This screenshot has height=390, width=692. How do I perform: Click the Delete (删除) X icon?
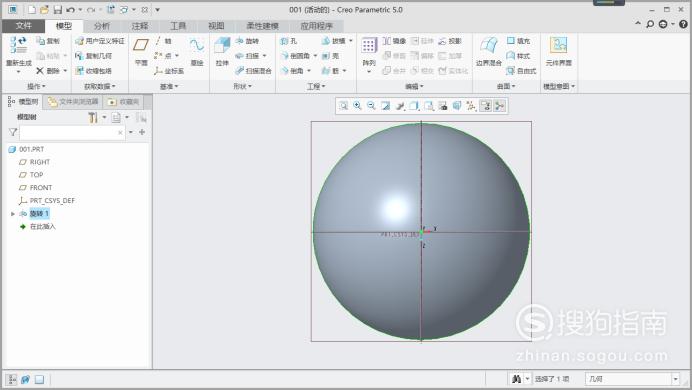click(x=40, y=71)
